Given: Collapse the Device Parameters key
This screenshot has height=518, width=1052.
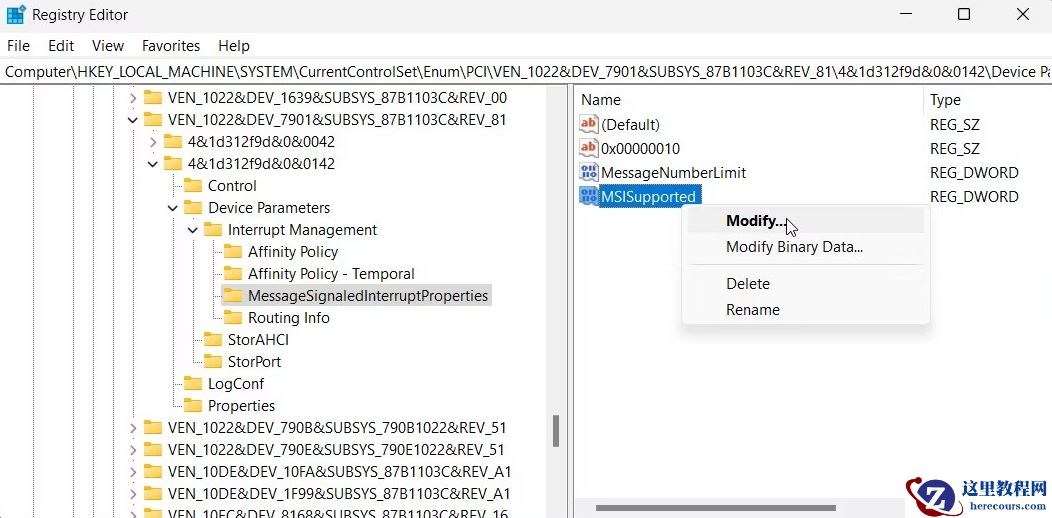Looking at the screenshot, I should click(173, 209).
